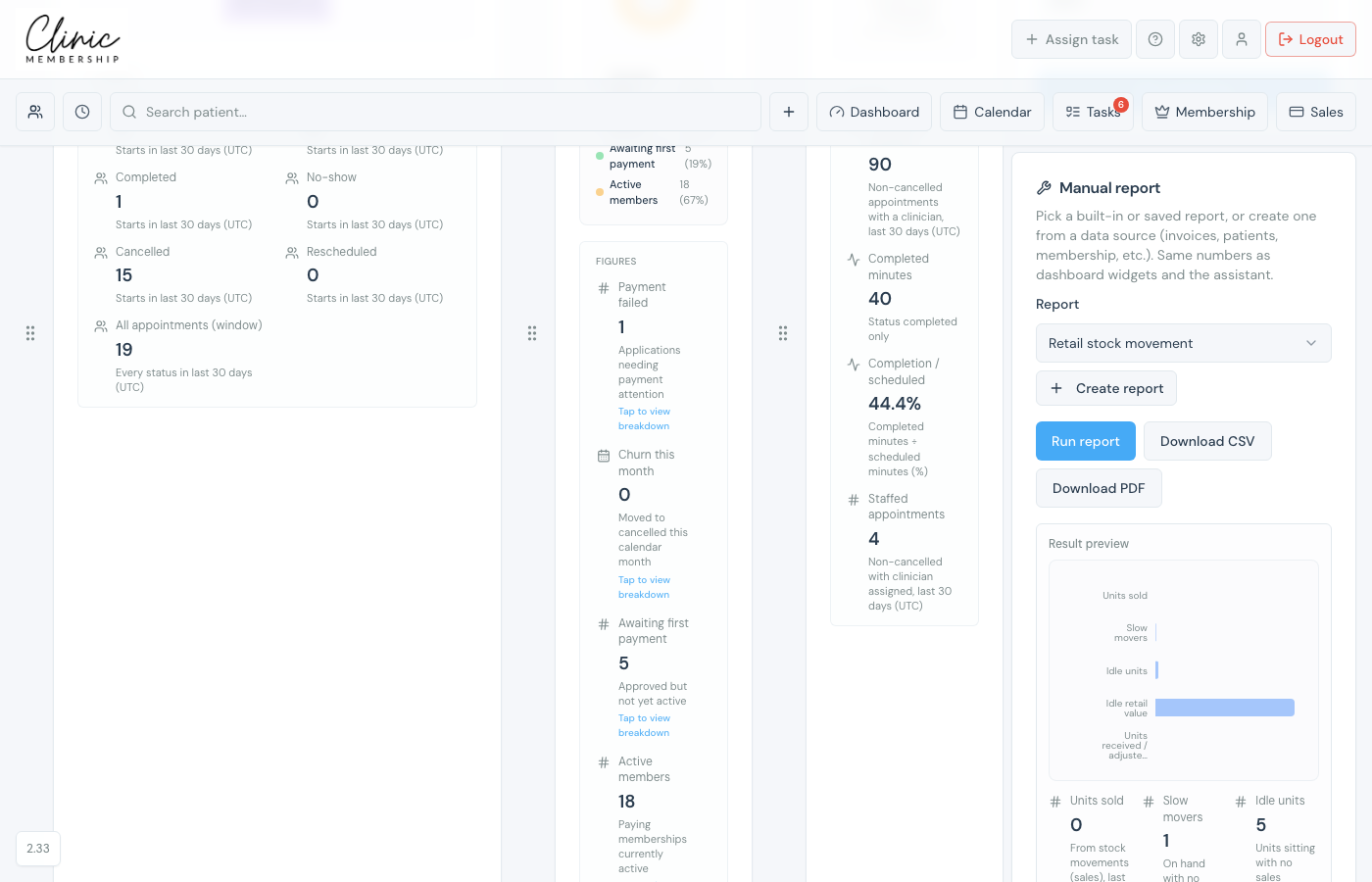
Task: Tap to view Churn this month breakdown
Action: pyautogui.click(x=644, y=587)
